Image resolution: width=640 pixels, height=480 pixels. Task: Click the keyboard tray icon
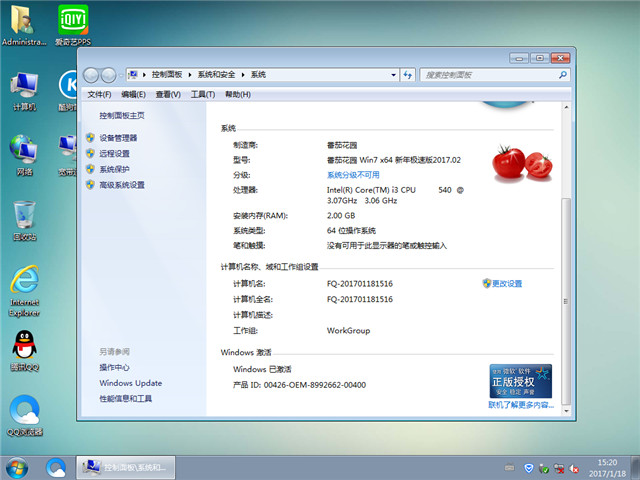[509, 467]
